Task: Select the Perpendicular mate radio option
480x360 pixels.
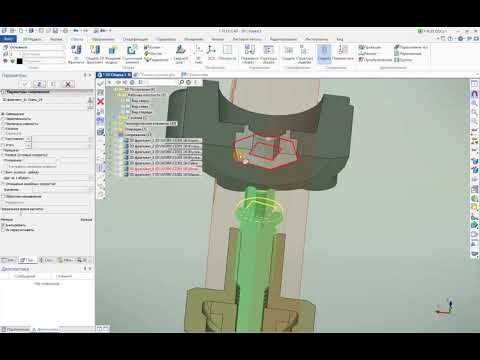Action: pyautogui.click(x=20, y=124)
